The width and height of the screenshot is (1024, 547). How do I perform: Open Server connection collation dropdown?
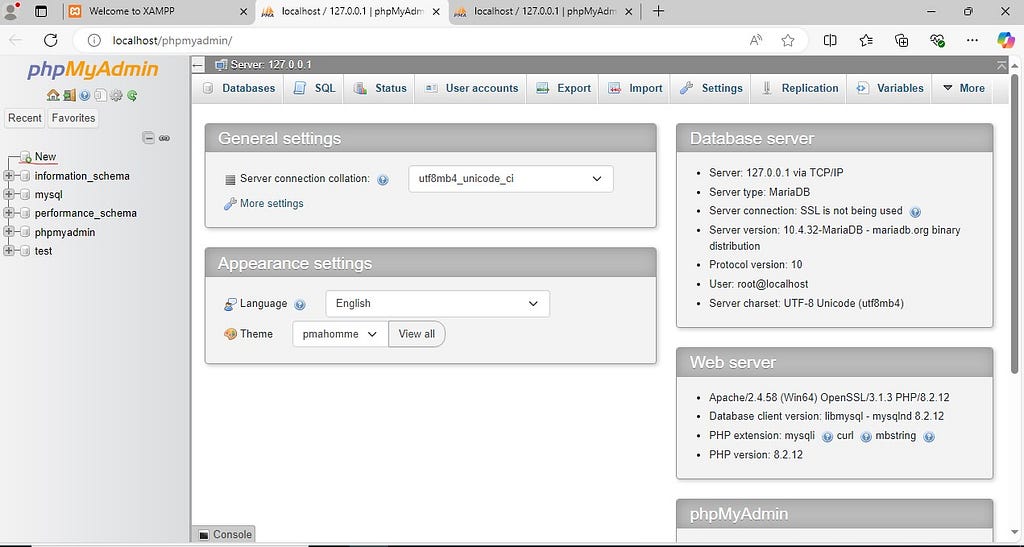(x=511, y=179)
